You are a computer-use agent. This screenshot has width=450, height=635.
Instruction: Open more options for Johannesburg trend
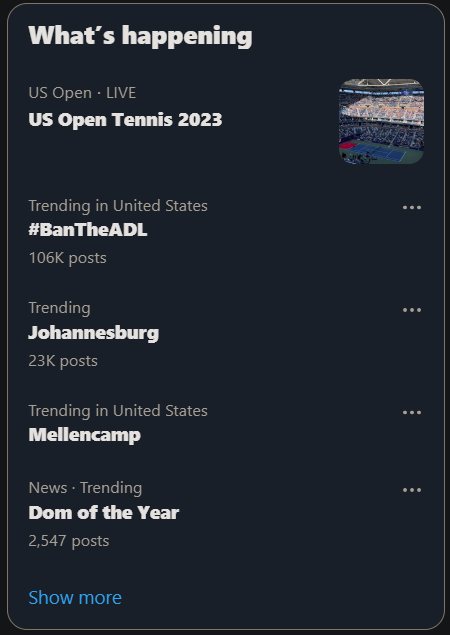412,310
